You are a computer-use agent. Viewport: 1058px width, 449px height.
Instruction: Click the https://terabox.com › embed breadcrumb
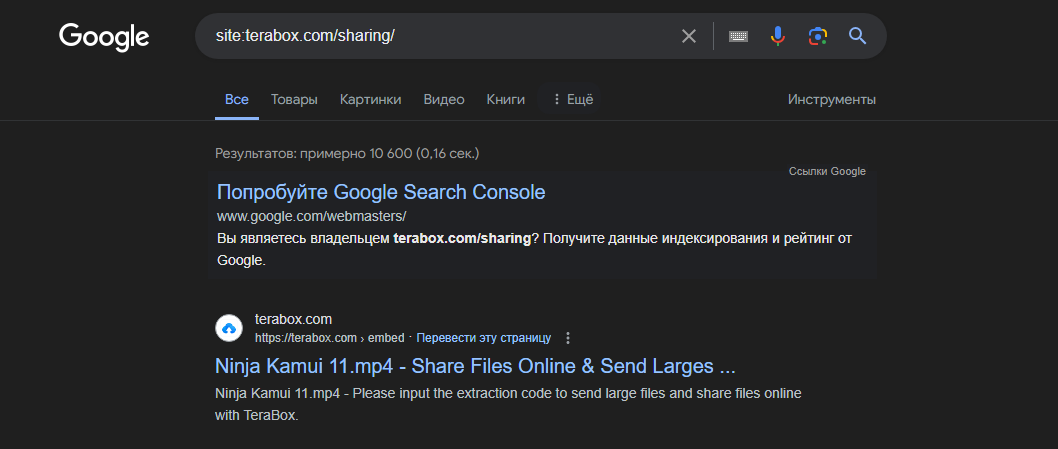(x=329, y=338)
